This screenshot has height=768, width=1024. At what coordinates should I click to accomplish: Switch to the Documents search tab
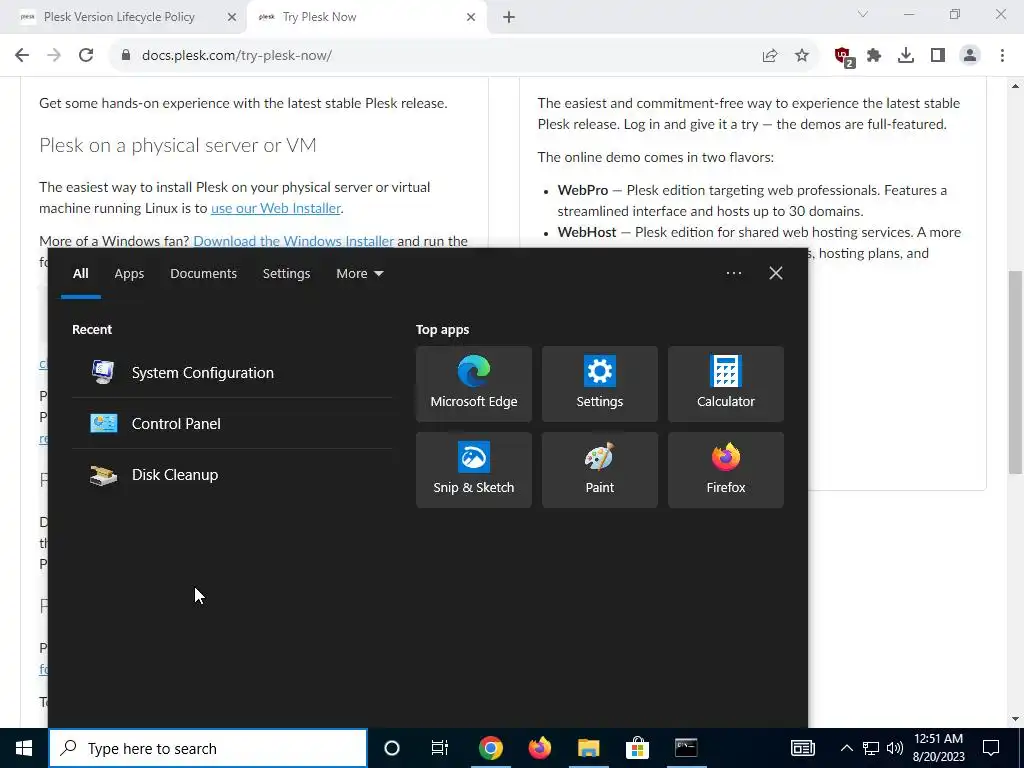203,274
